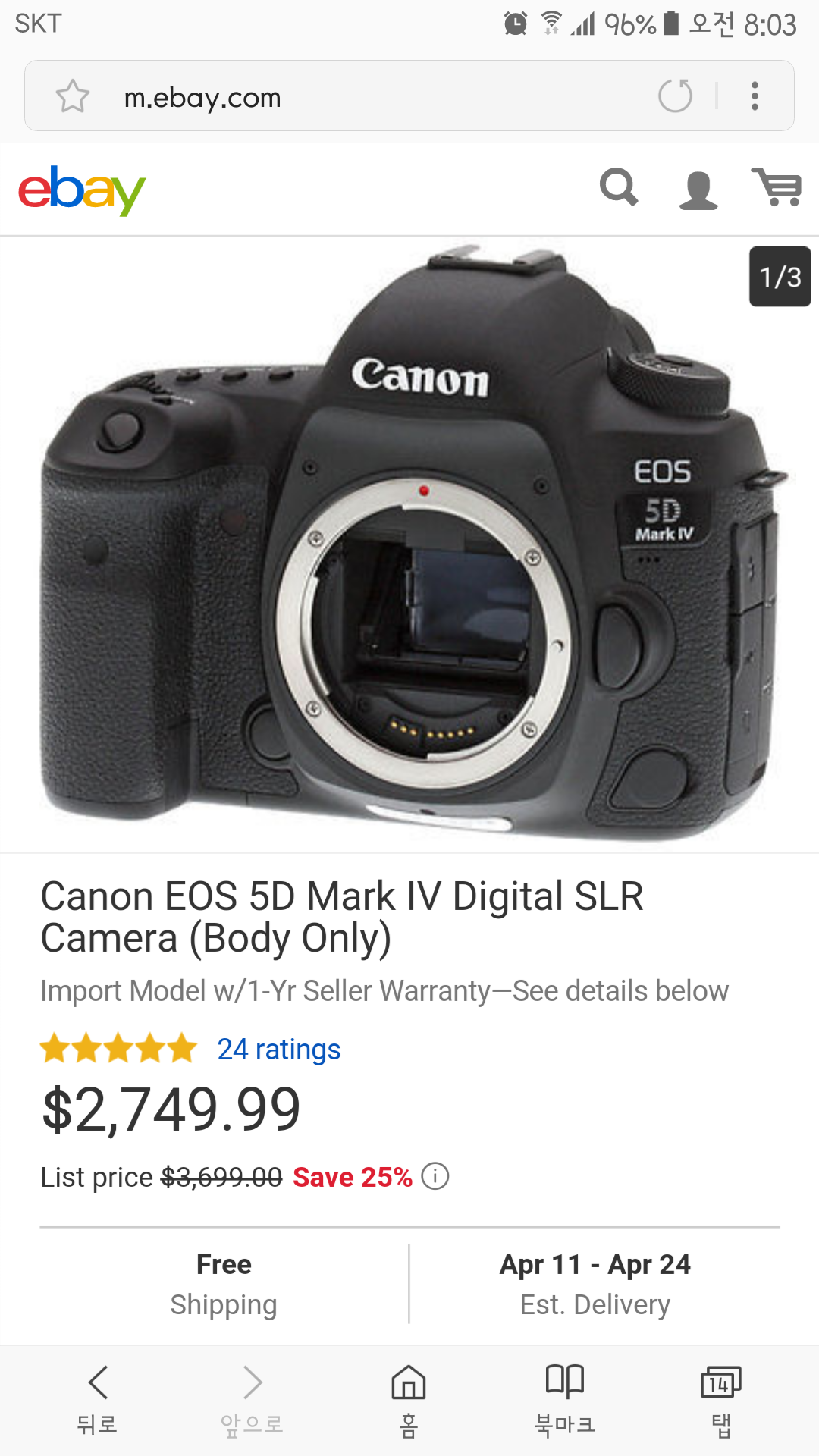This screenshot has height=1456, width=819.
Task: Open the browser three-dot menu
Action: pos(755,96)
